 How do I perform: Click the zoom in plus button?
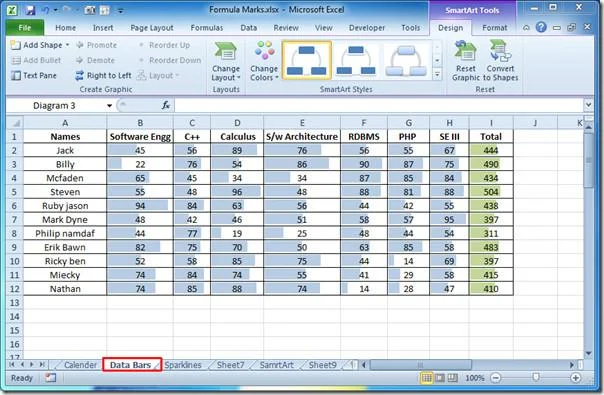pyautogui.click(x=575, y=378)
